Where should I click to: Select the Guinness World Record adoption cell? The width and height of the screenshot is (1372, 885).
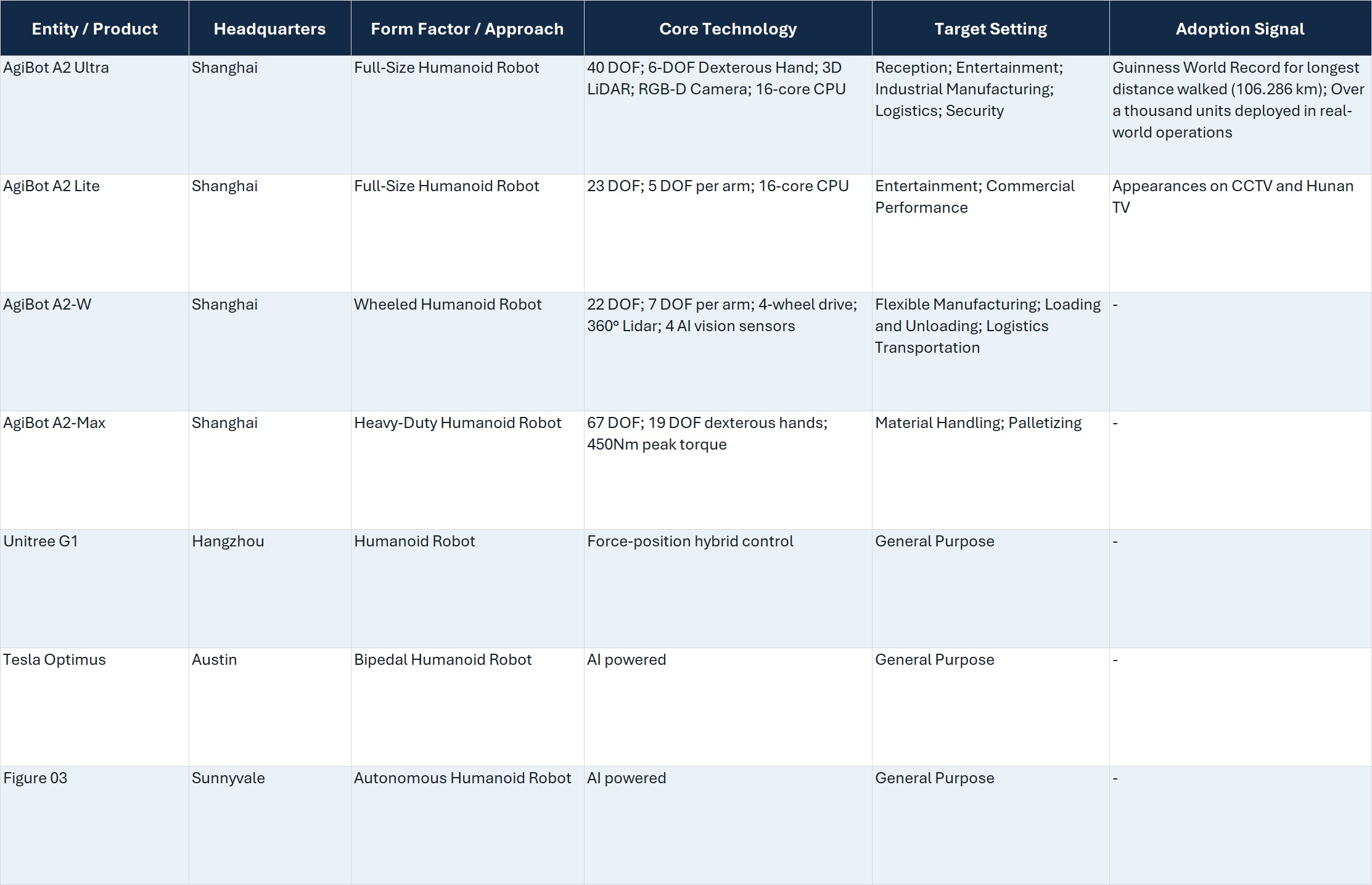1240,115
